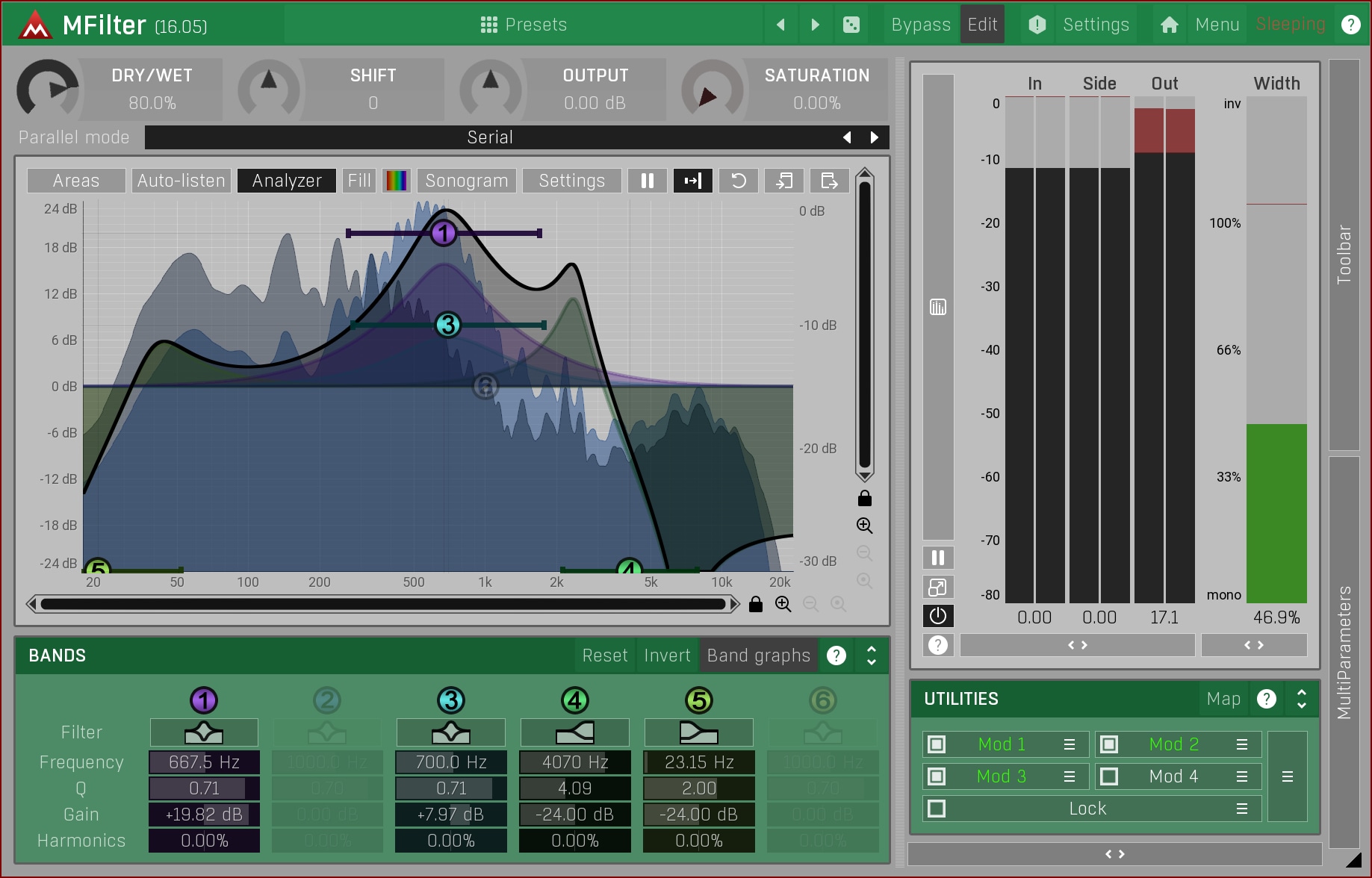This screenshot has width=1372, height=878.
Task: Invert the band gains
Action: [x=667, y=656]
